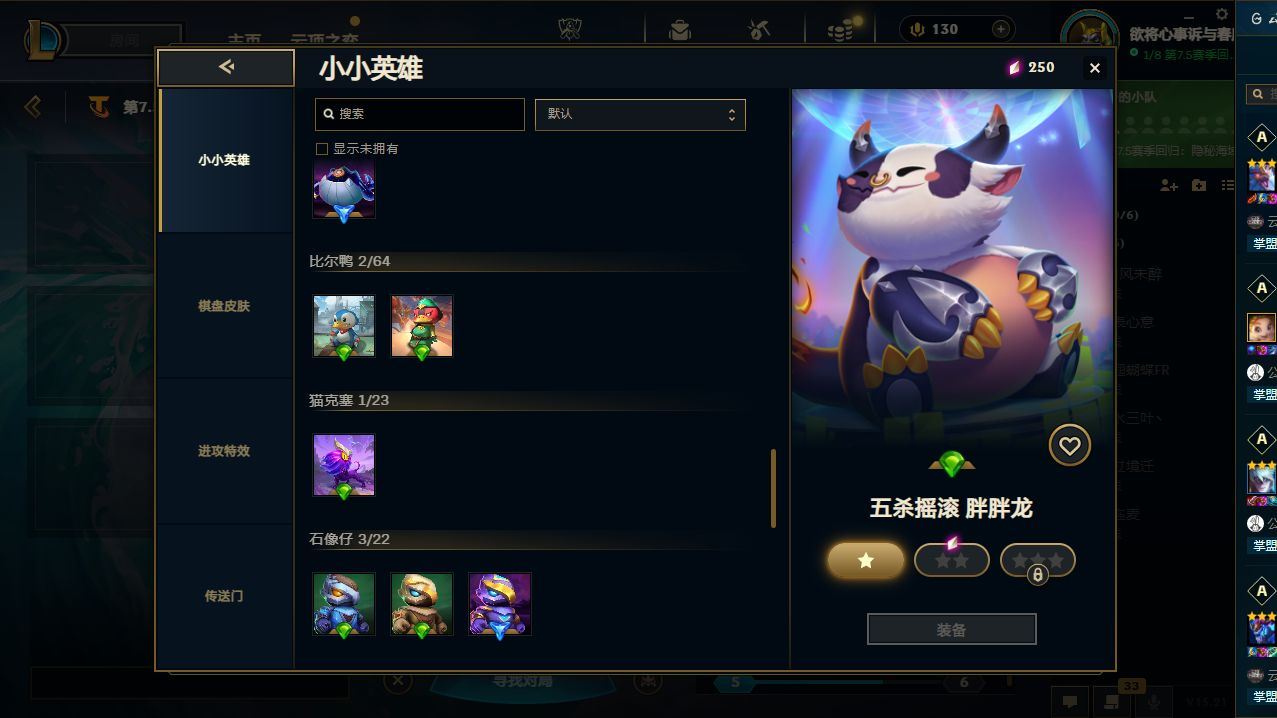Select the two-star upgrade variant

click(952, 560)
